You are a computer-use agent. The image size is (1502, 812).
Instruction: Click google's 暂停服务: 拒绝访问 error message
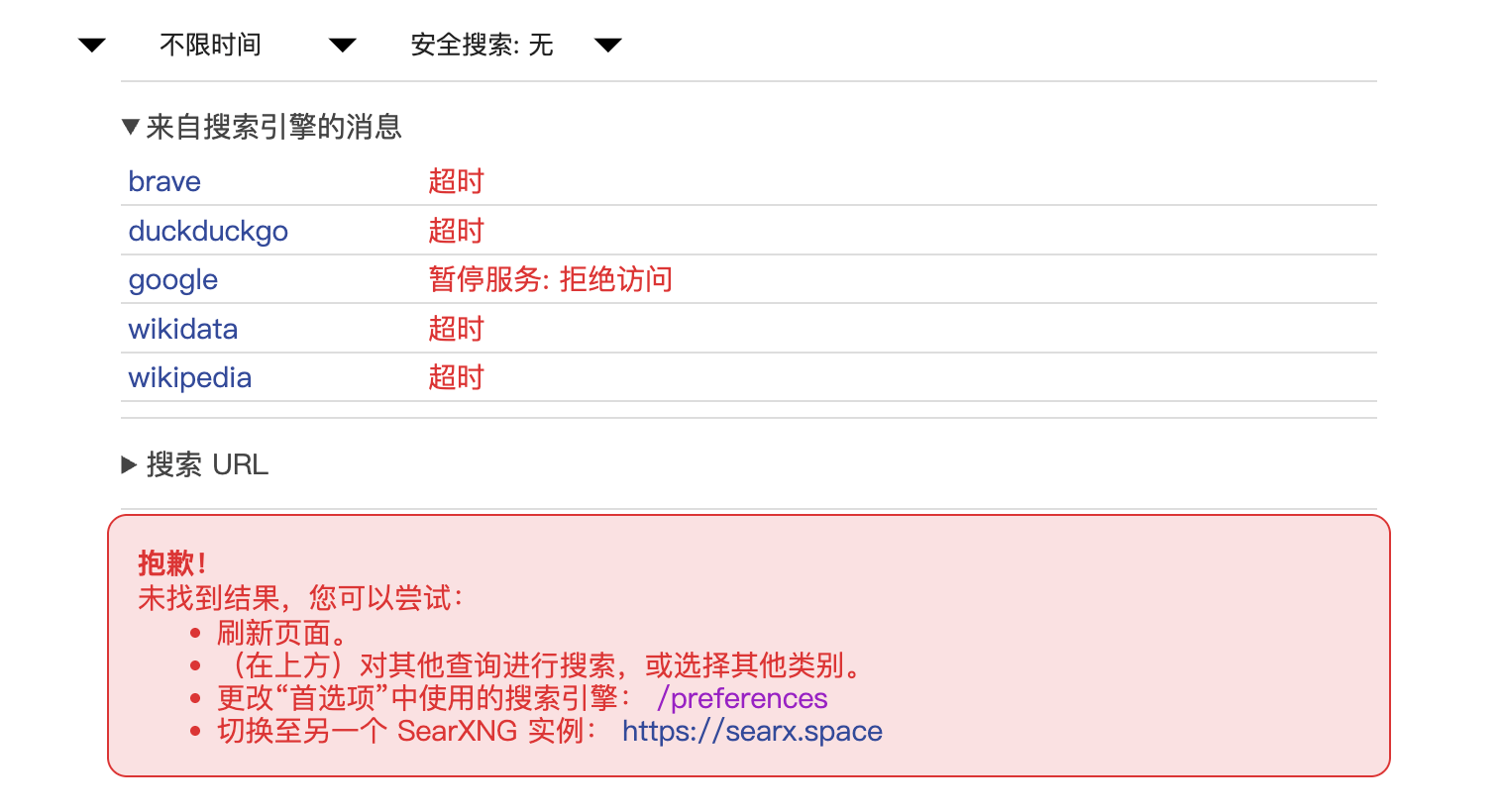(550, 280)
